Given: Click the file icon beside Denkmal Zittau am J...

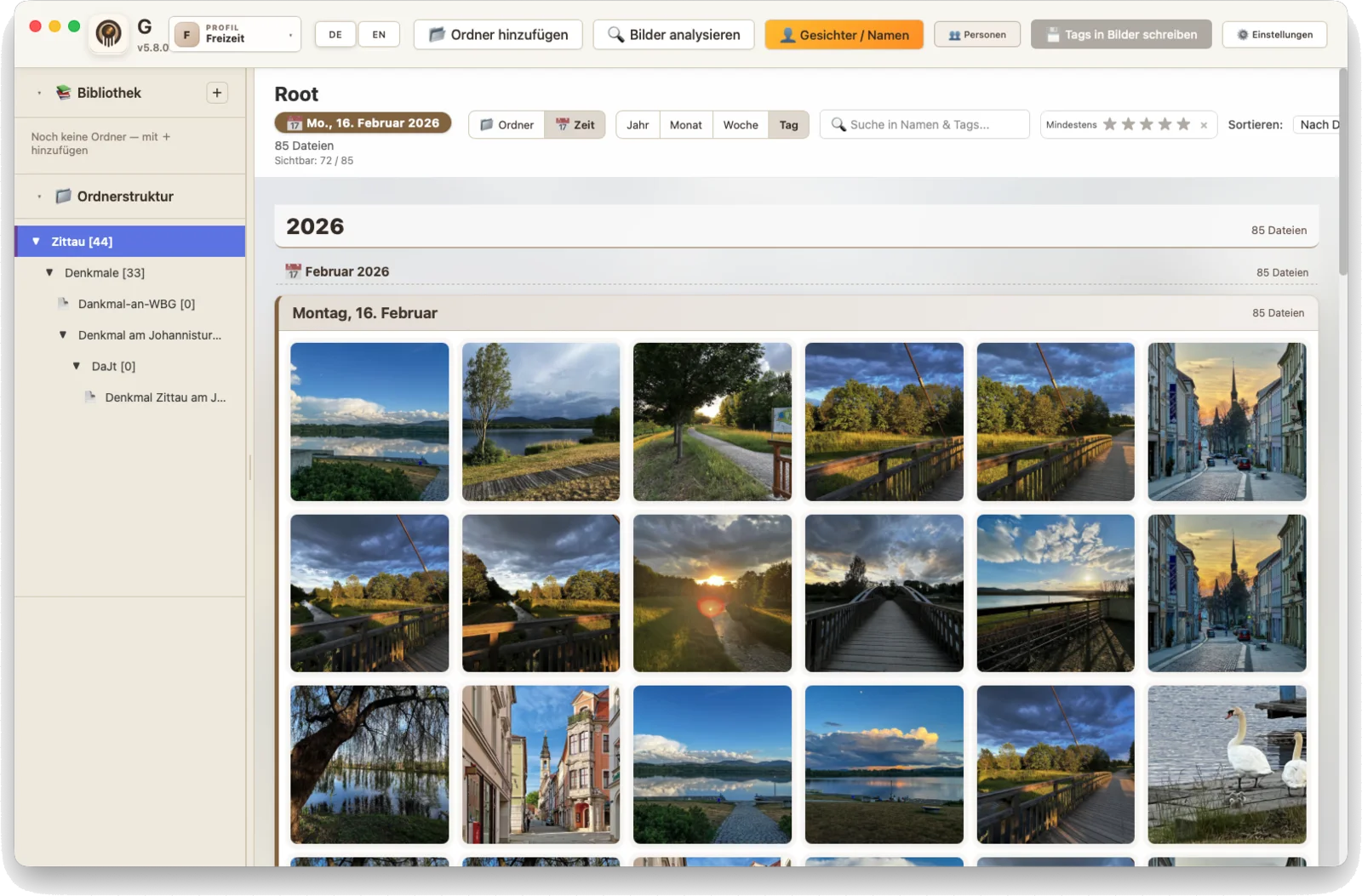Looking at the screenshot, I should [x=90, y=397].
